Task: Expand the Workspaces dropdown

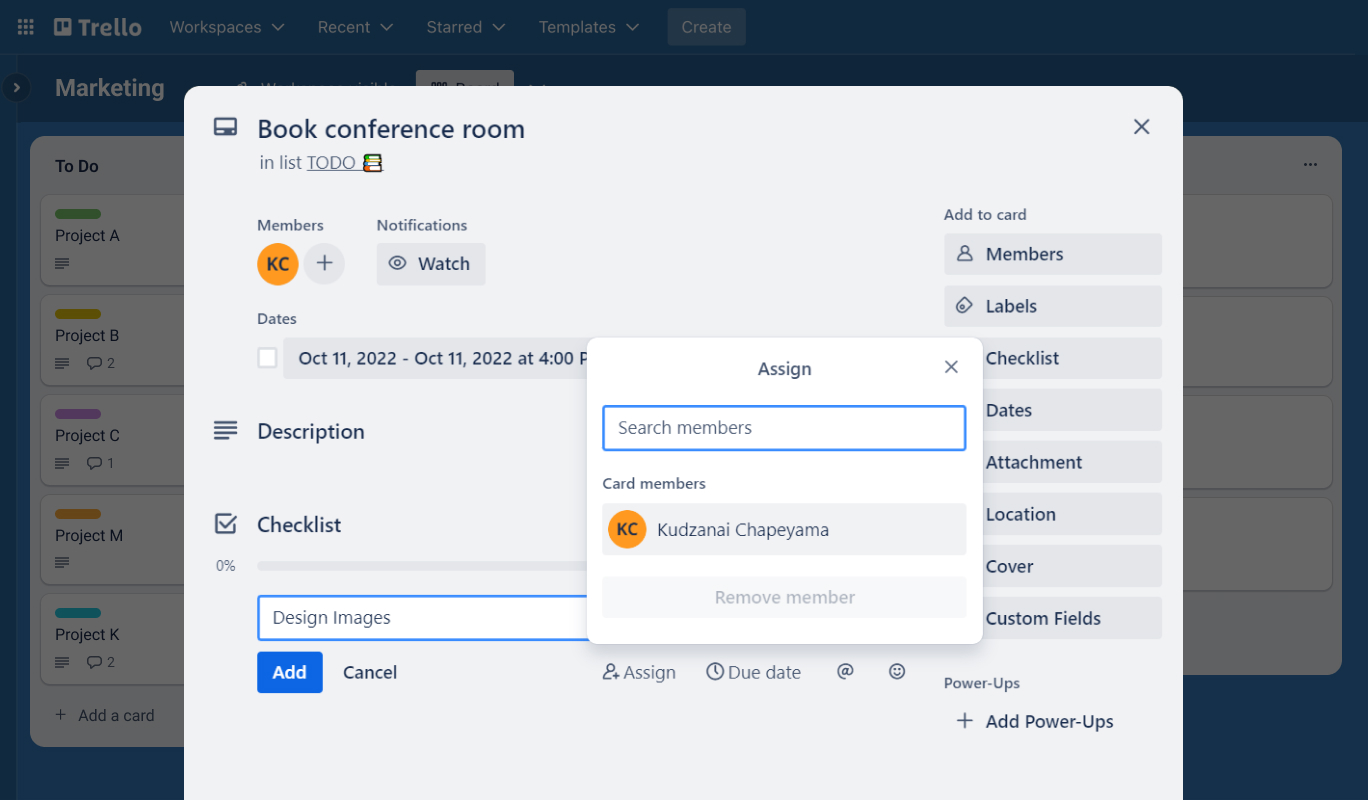Action: tap(227, 27)
